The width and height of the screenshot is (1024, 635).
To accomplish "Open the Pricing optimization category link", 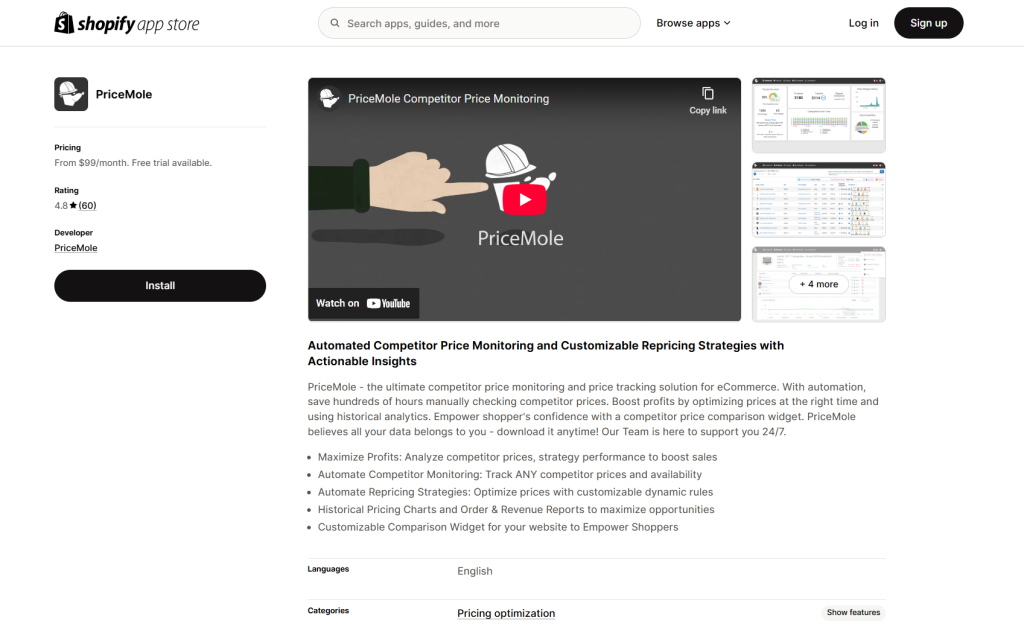I will coord(506,613).
